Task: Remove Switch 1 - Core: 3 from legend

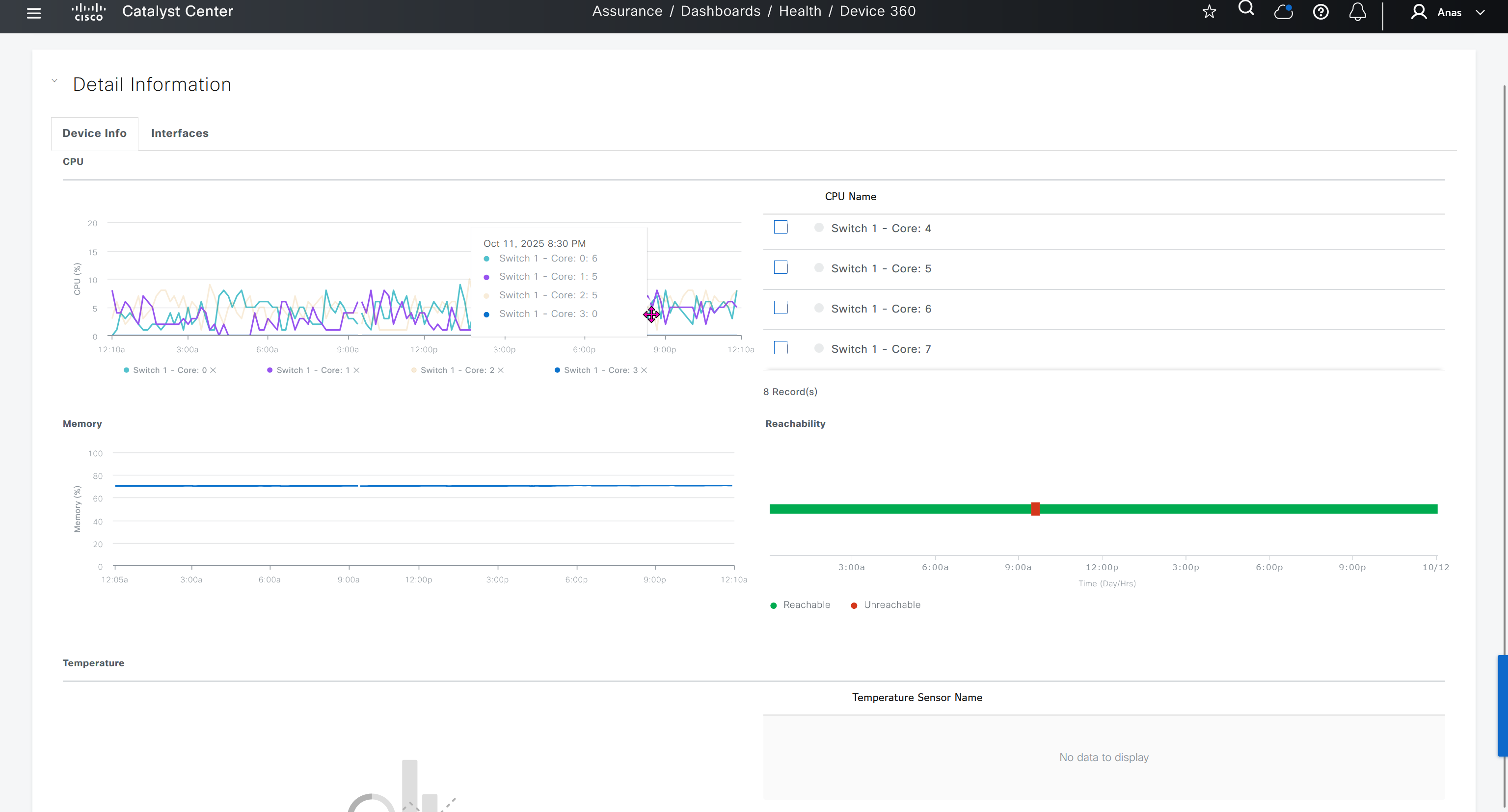Action: (644, 370)
